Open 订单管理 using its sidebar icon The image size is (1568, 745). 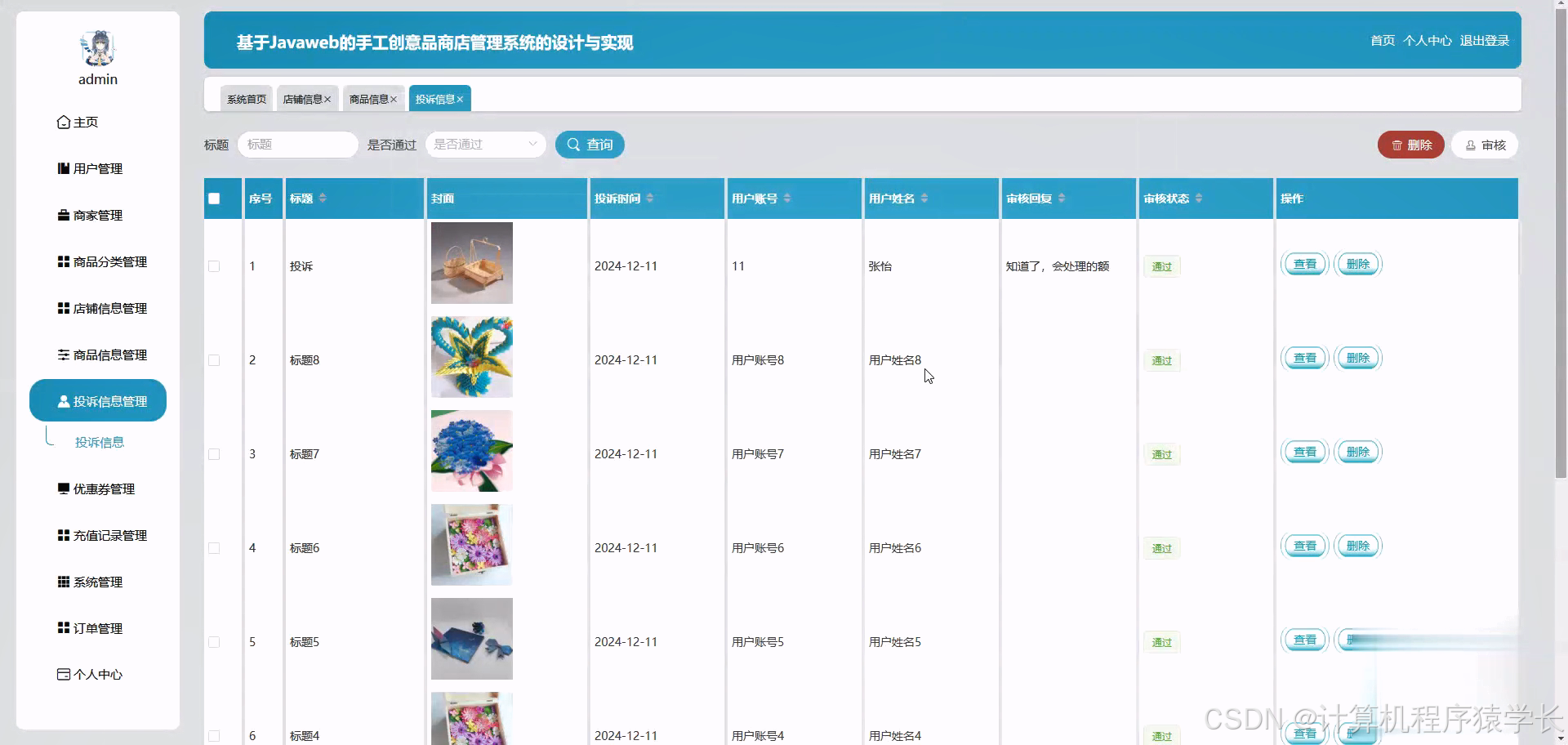[x=63, y=628]
